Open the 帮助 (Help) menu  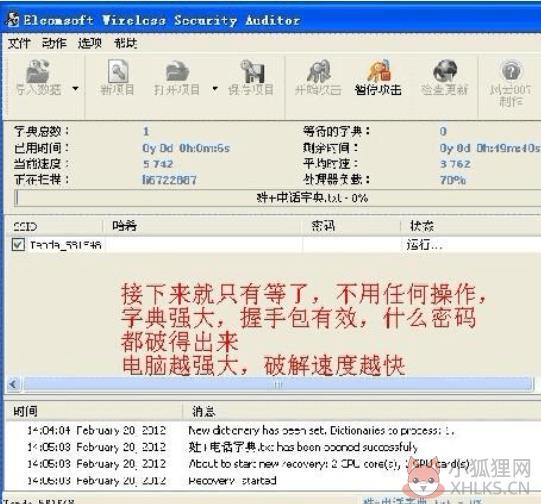126,43
